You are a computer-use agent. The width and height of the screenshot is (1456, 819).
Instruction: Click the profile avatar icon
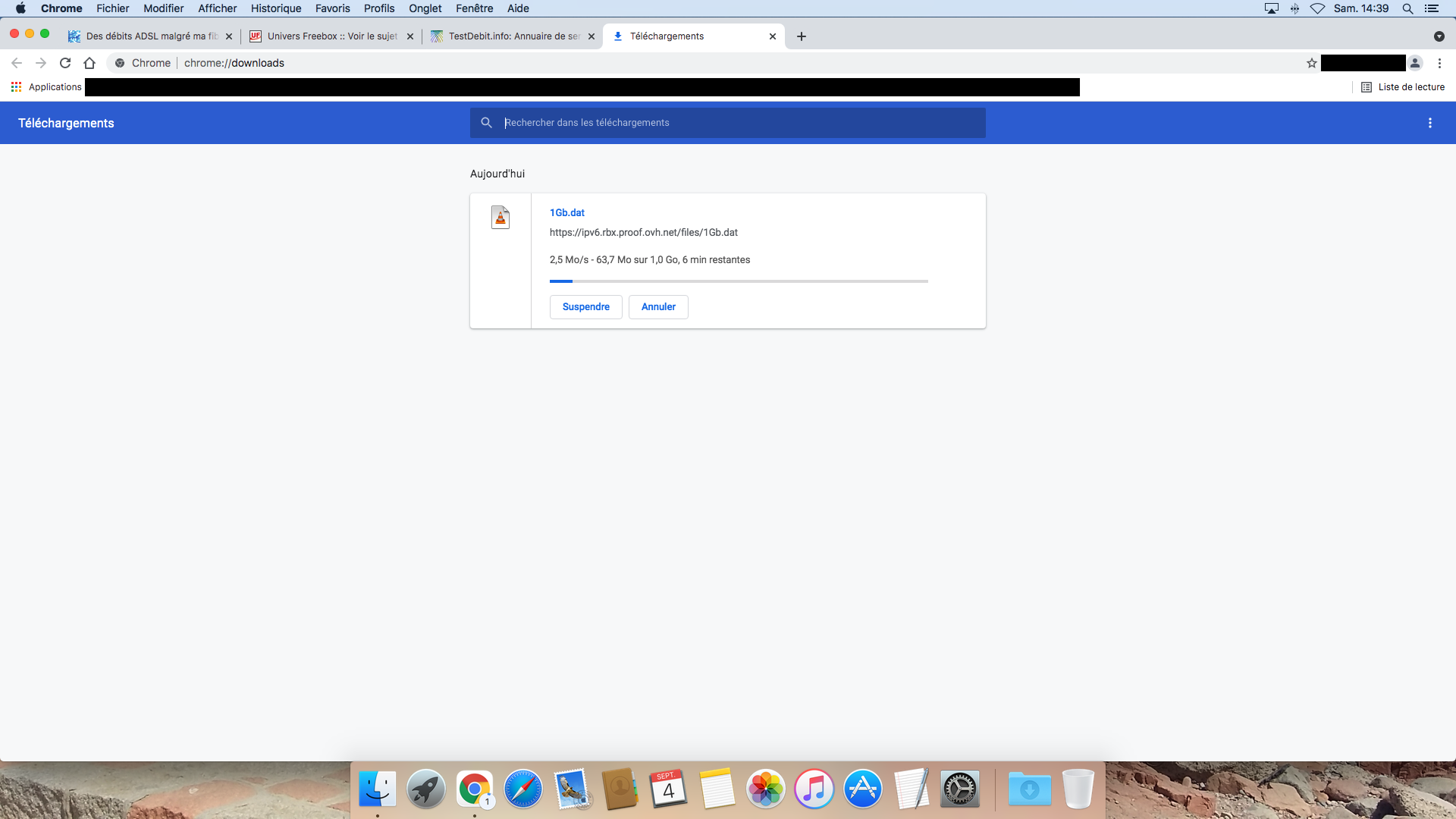pyautogui.click(x=1415, y=63)
